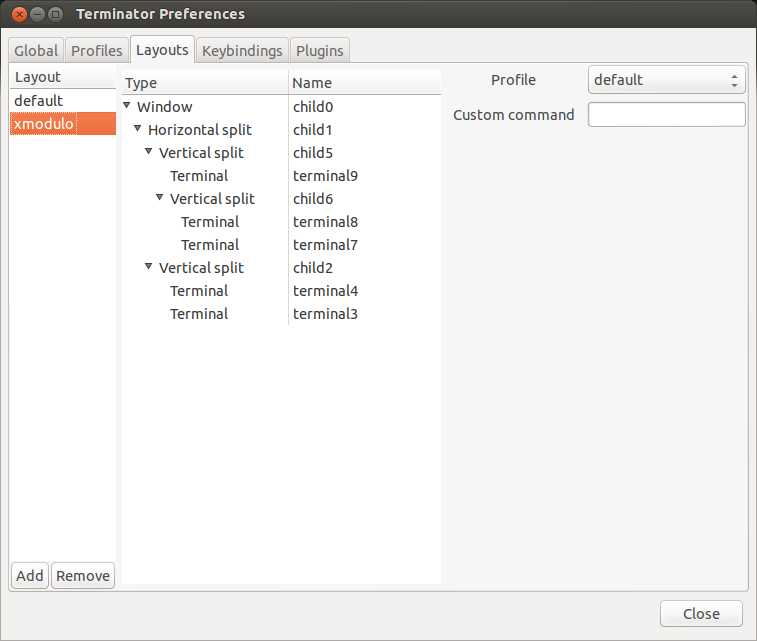Select the terminal3 row
The image size is (757, 641).
281,314
